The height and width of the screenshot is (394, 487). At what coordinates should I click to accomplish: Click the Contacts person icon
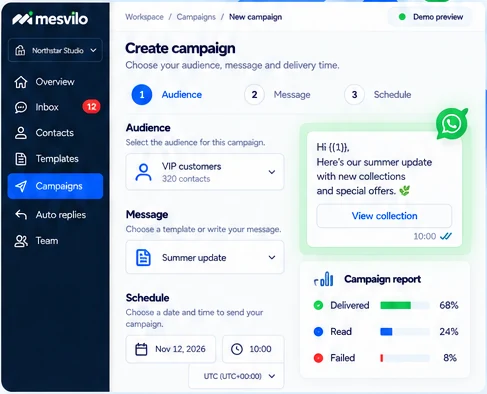click(21, 133)
